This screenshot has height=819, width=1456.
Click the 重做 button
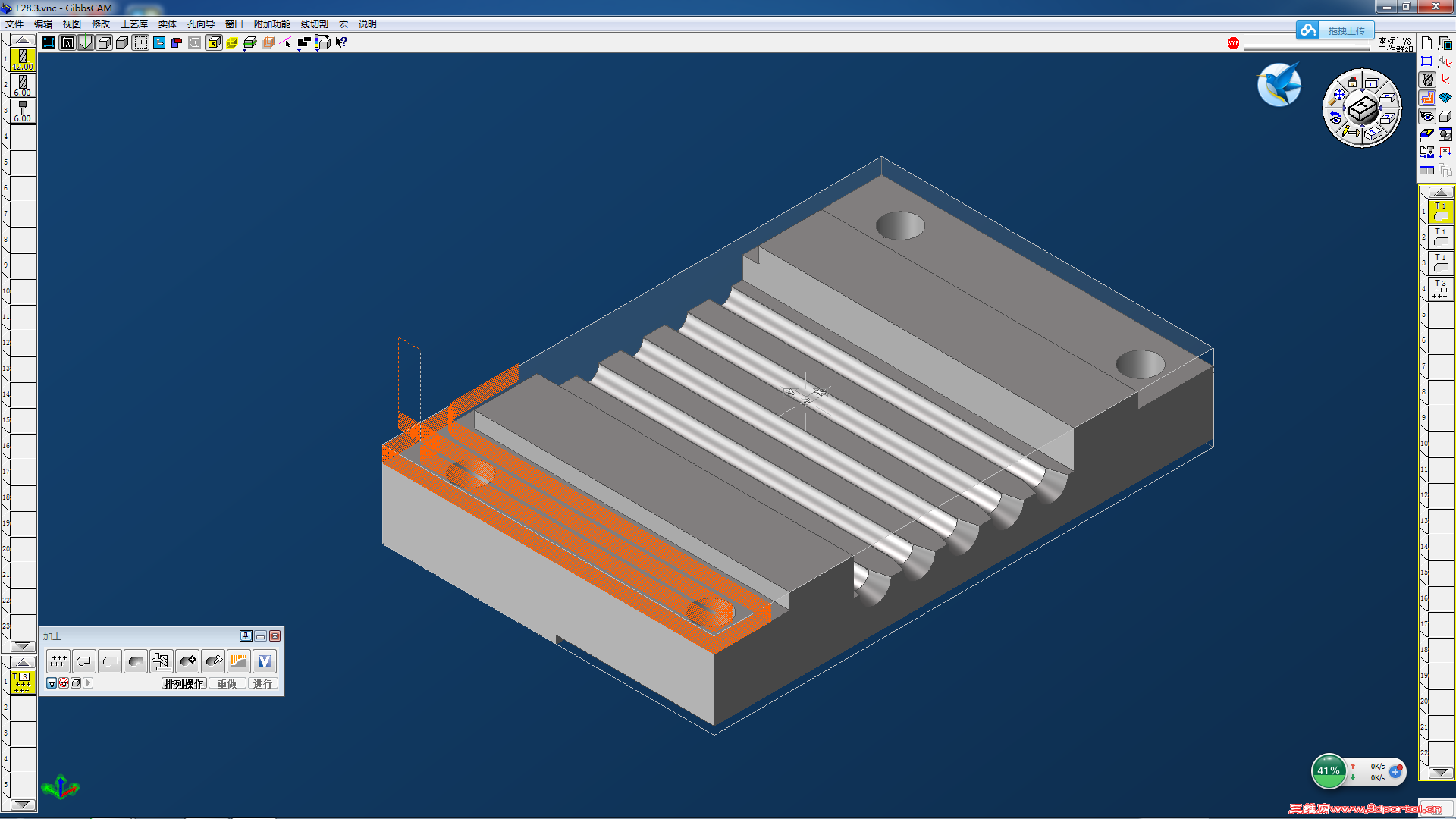pos(227,684)
